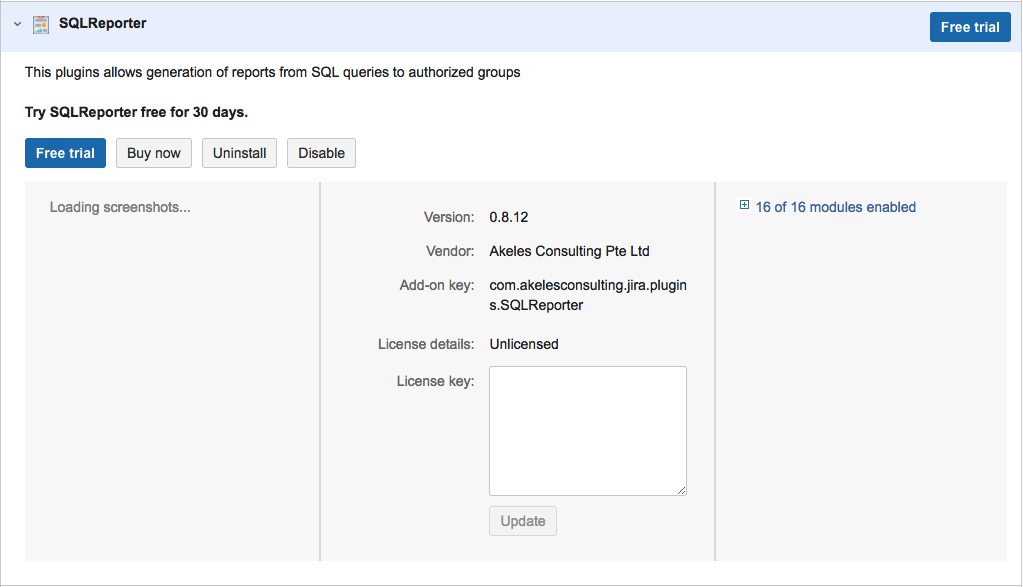The image size is (1023, 587).
Task: Click the Akeles Consulting Pte Ltd vendor name
Action: tap(569, 251)
